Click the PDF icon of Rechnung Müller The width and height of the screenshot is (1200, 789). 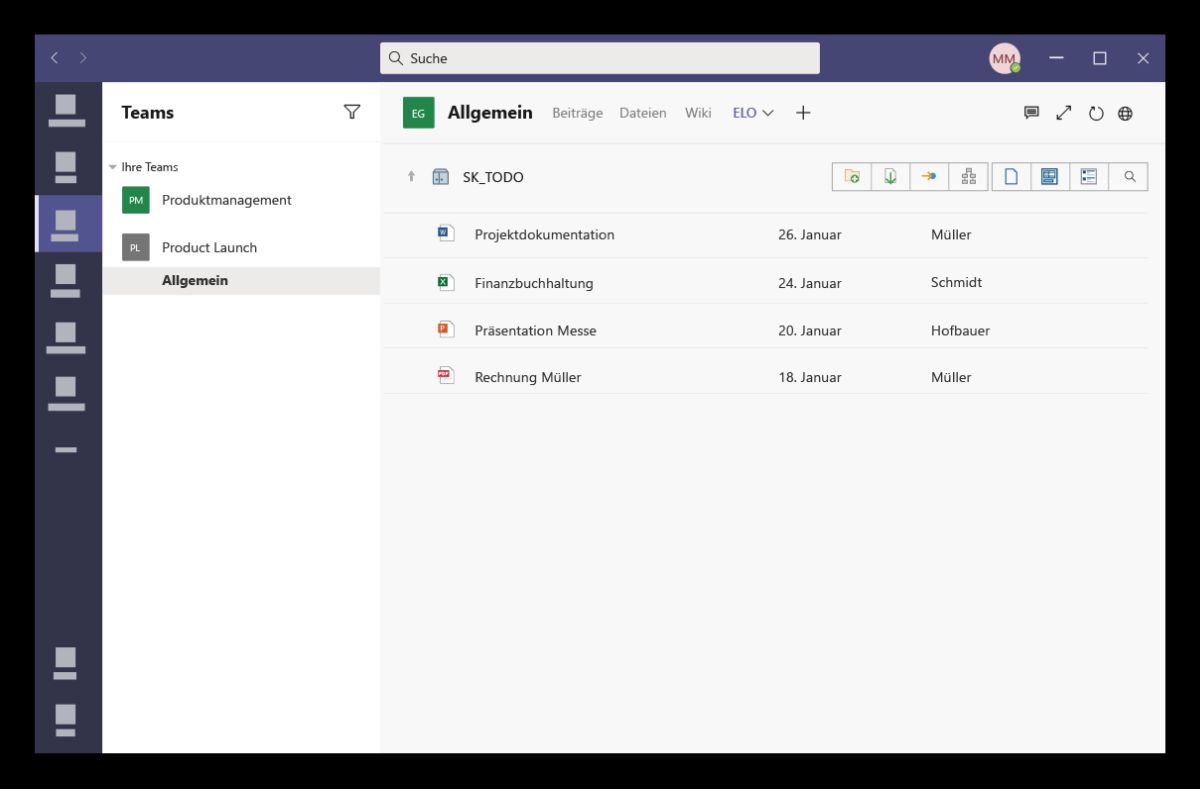coord(446,376)
